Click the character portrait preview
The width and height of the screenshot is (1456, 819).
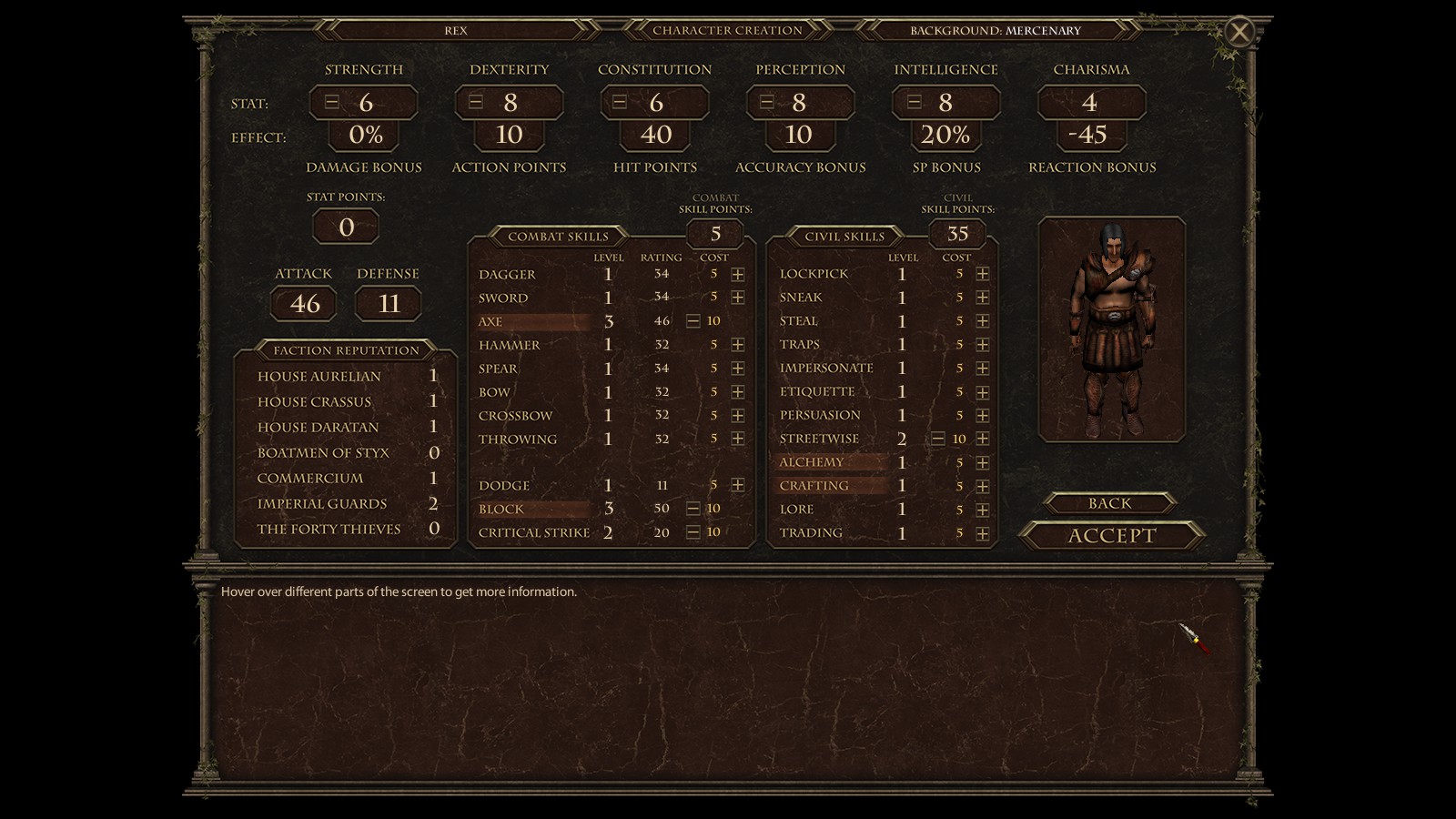pos(1112,329)
